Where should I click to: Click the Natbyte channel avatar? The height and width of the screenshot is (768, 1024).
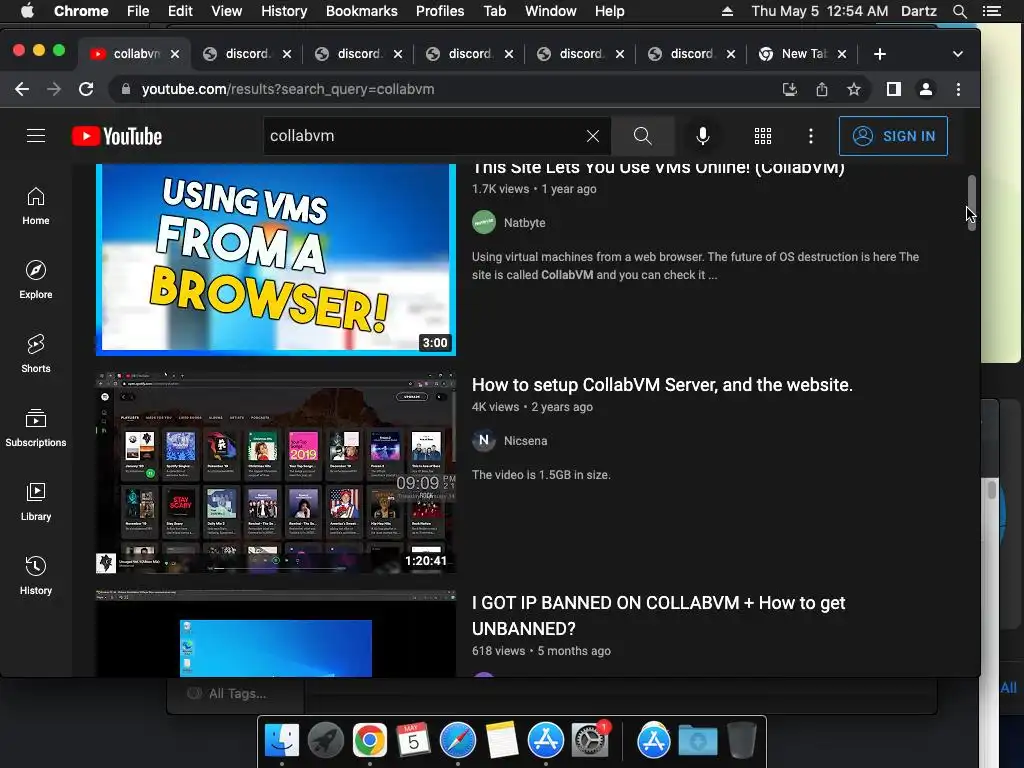click(x=484, y=223)
